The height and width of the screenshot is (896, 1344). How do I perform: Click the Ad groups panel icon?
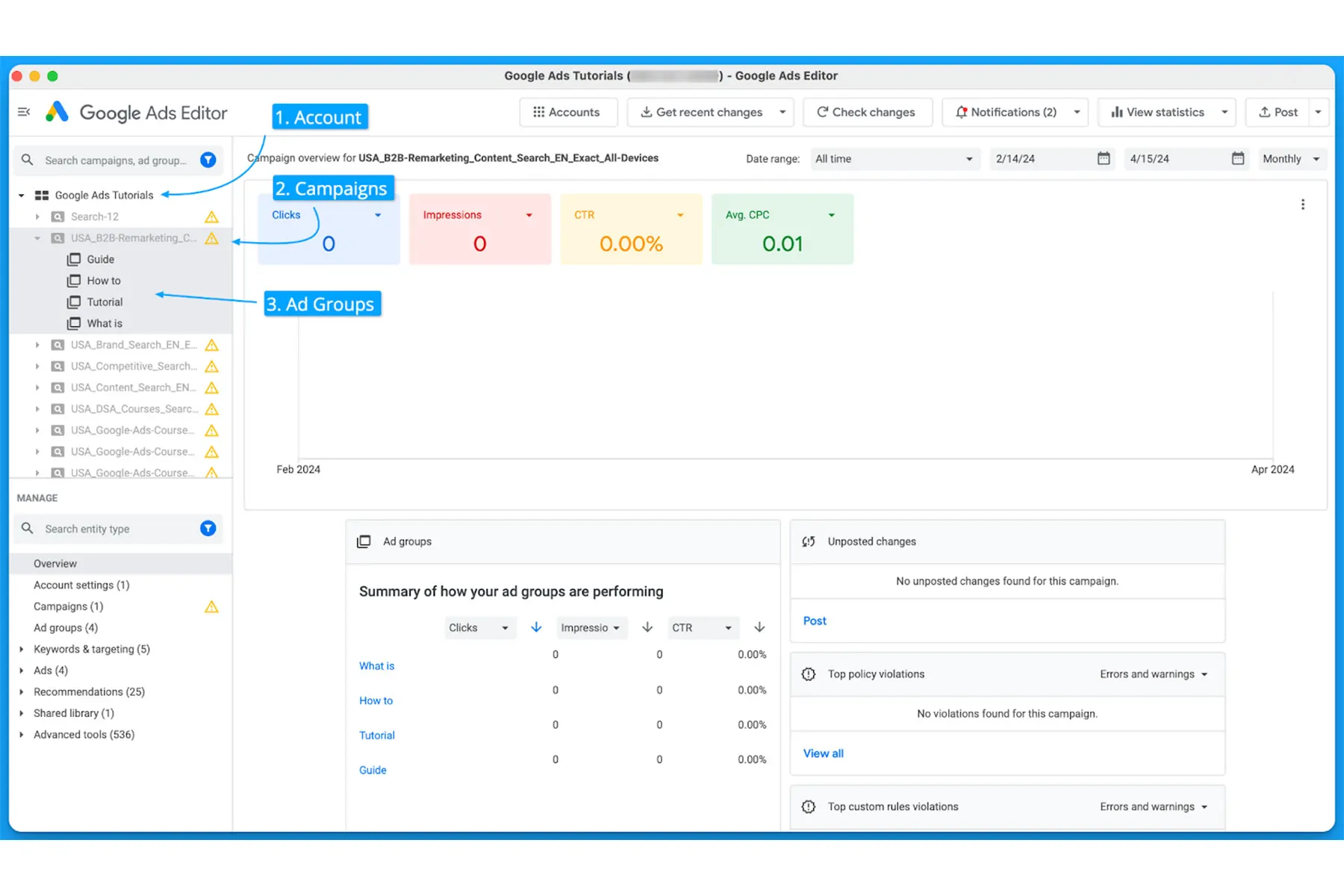(x=364, y=541)
